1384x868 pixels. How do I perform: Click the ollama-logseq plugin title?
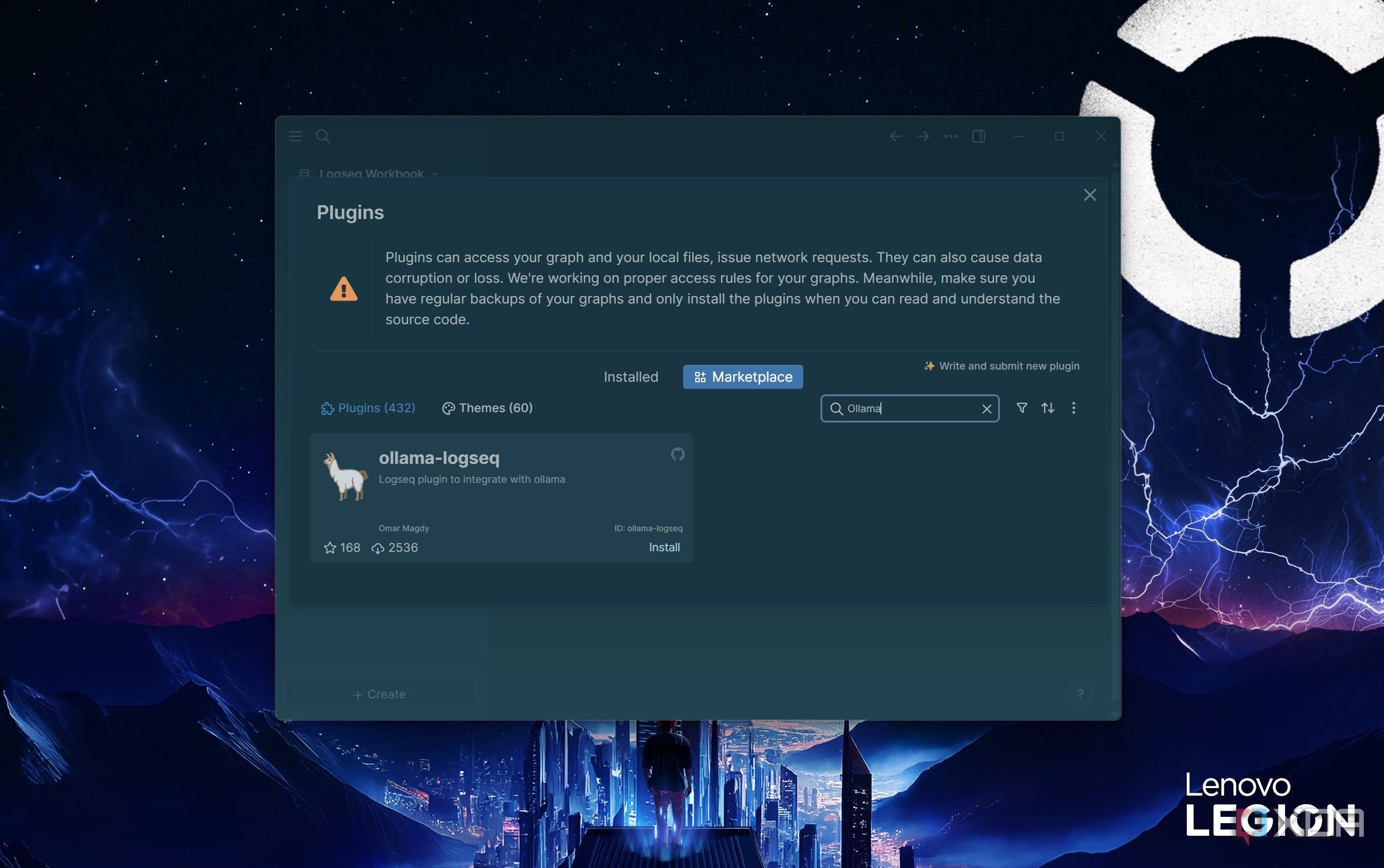[439, 458]
